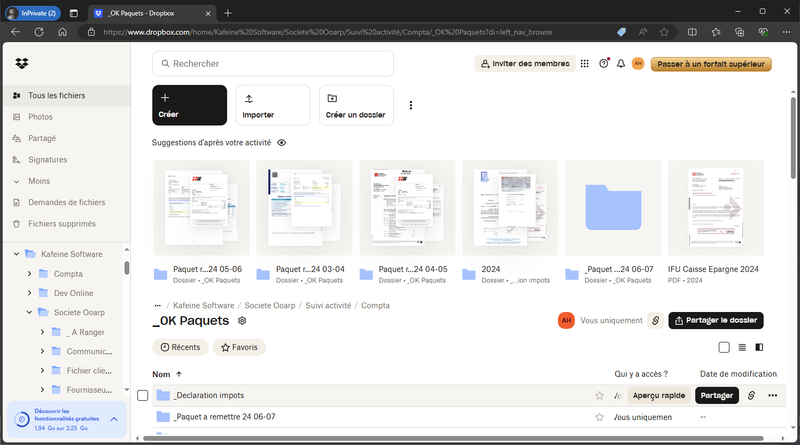Open the browser home page

(62, 32)
